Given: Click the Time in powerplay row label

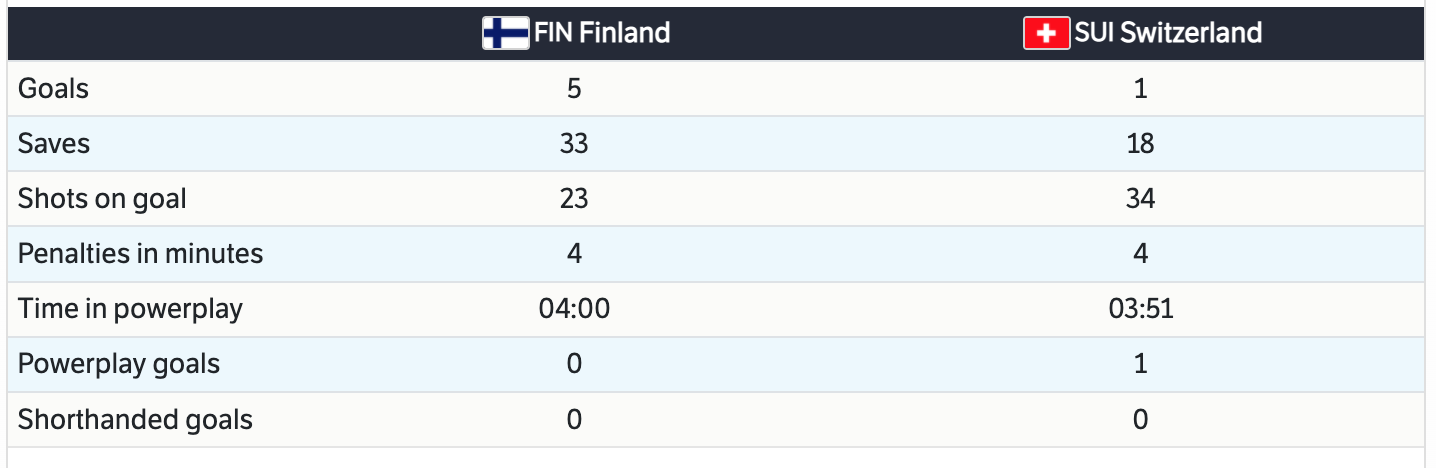Looking at the screenshot, I should pyautogui.click(x=130, y=309).
